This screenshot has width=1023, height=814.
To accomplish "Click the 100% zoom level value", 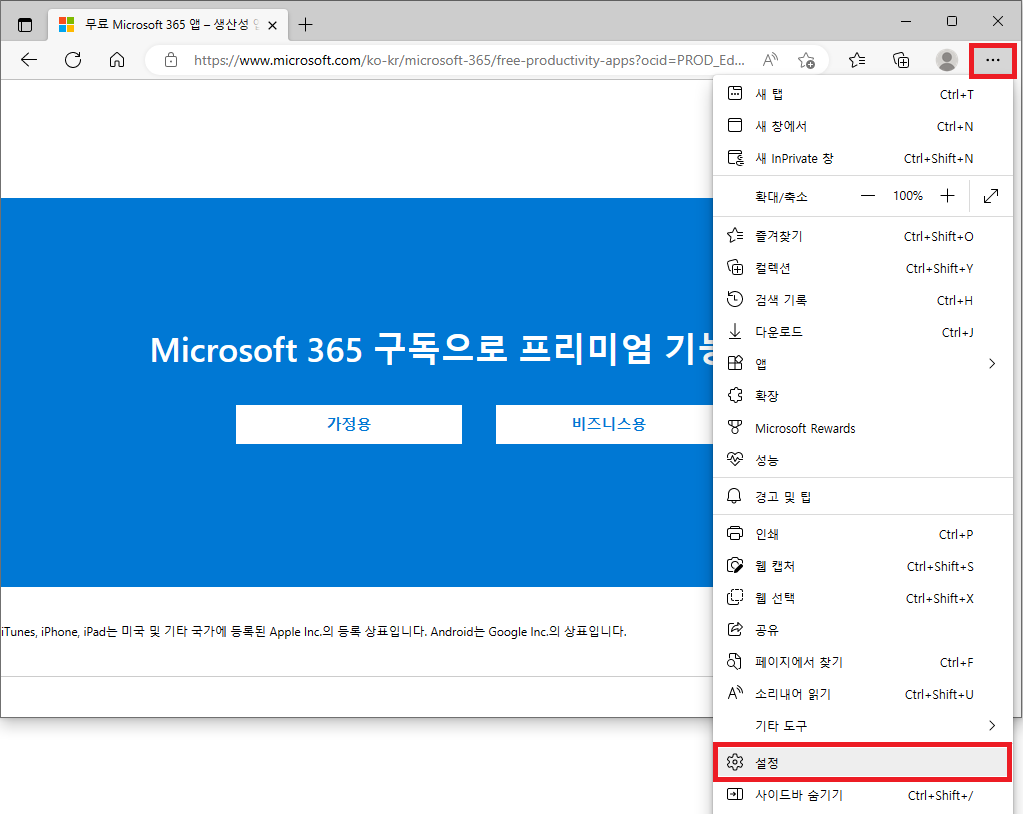I will coord(908,196).
